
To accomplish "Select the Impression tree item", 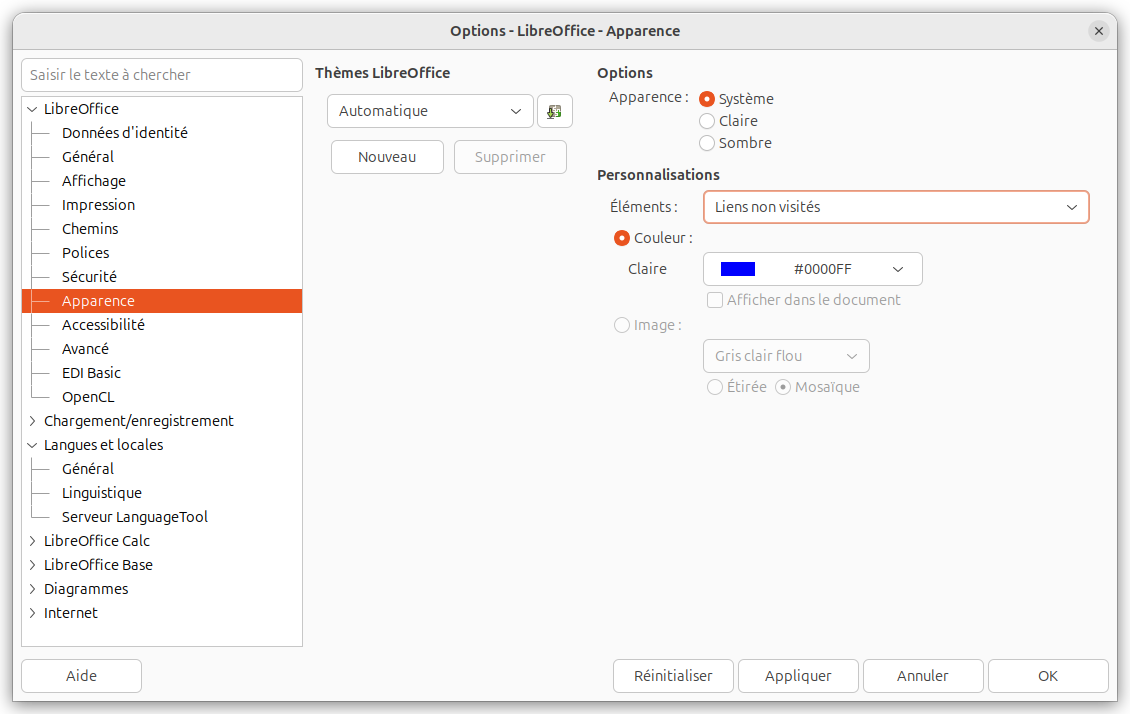I will click(99, 205).
